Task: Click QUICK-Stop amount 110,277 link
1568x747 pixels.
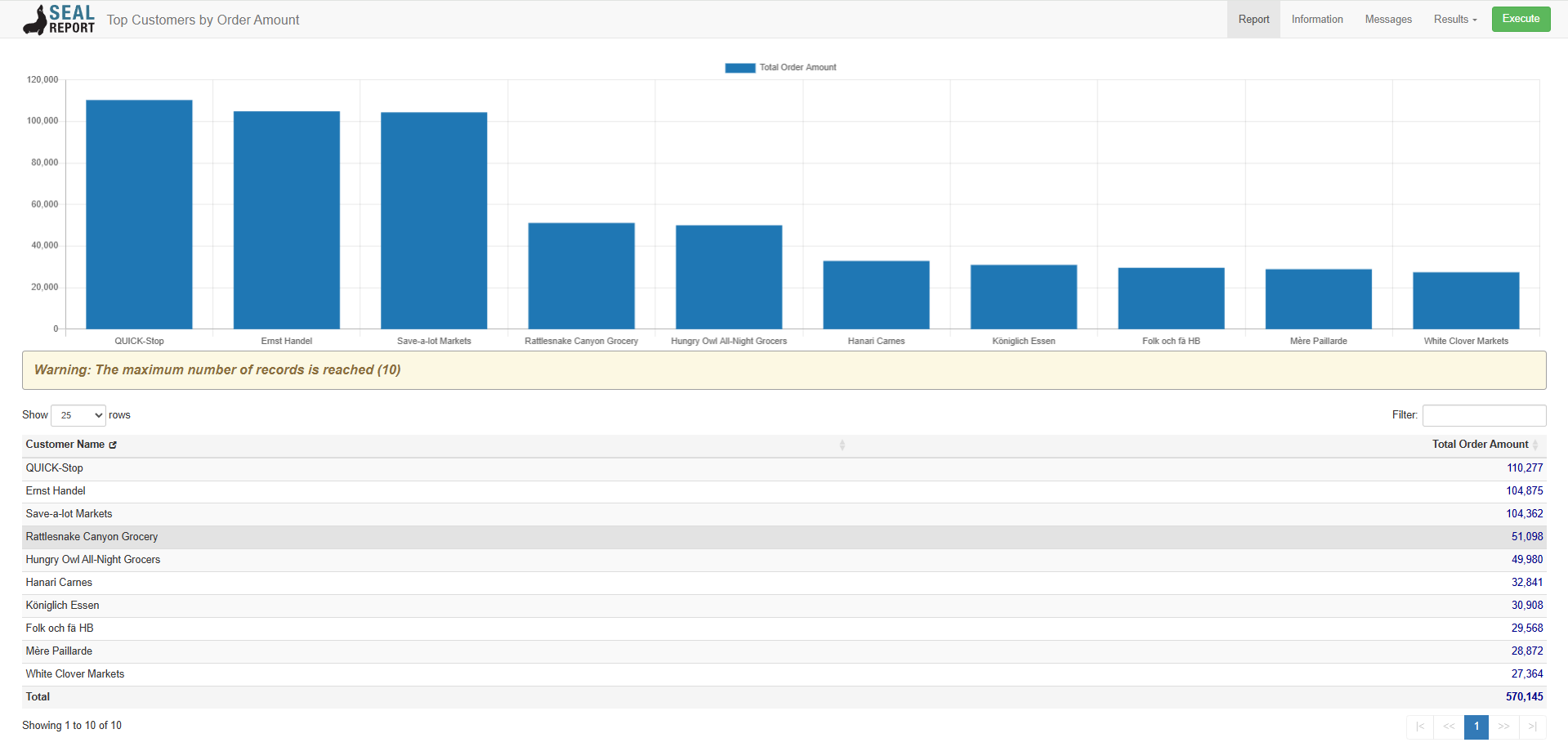Action: coord(1525,468)
